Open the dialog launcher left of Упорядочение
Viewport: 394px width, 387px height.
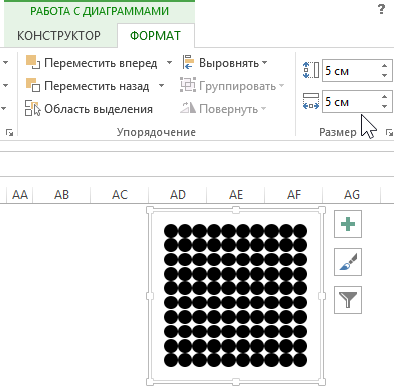9,133
